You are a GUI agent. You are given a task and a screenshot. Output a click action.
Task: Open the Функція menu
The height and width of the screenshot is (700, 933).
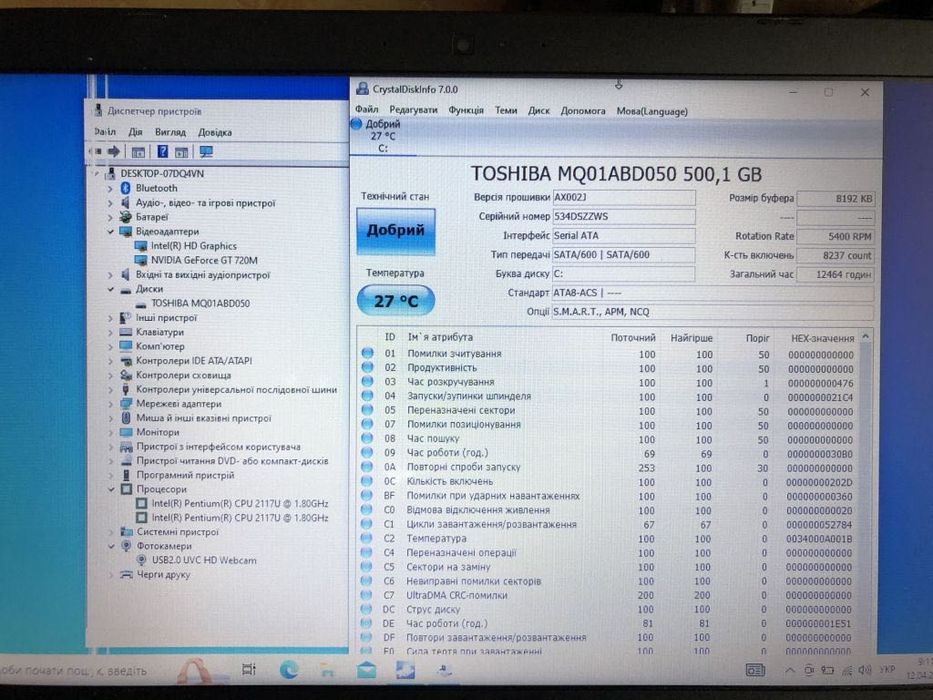tap(466, 110)
